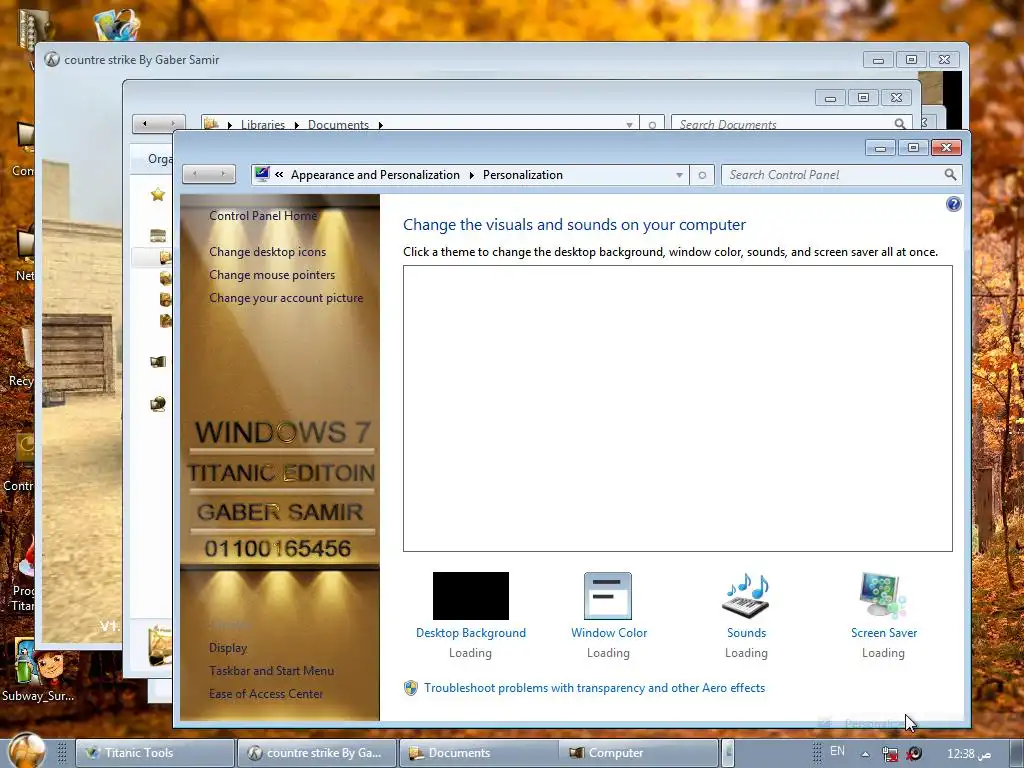Click refresh button beside Personalization address bar
Screen dimensions: 1024x768
coord(702,175)
